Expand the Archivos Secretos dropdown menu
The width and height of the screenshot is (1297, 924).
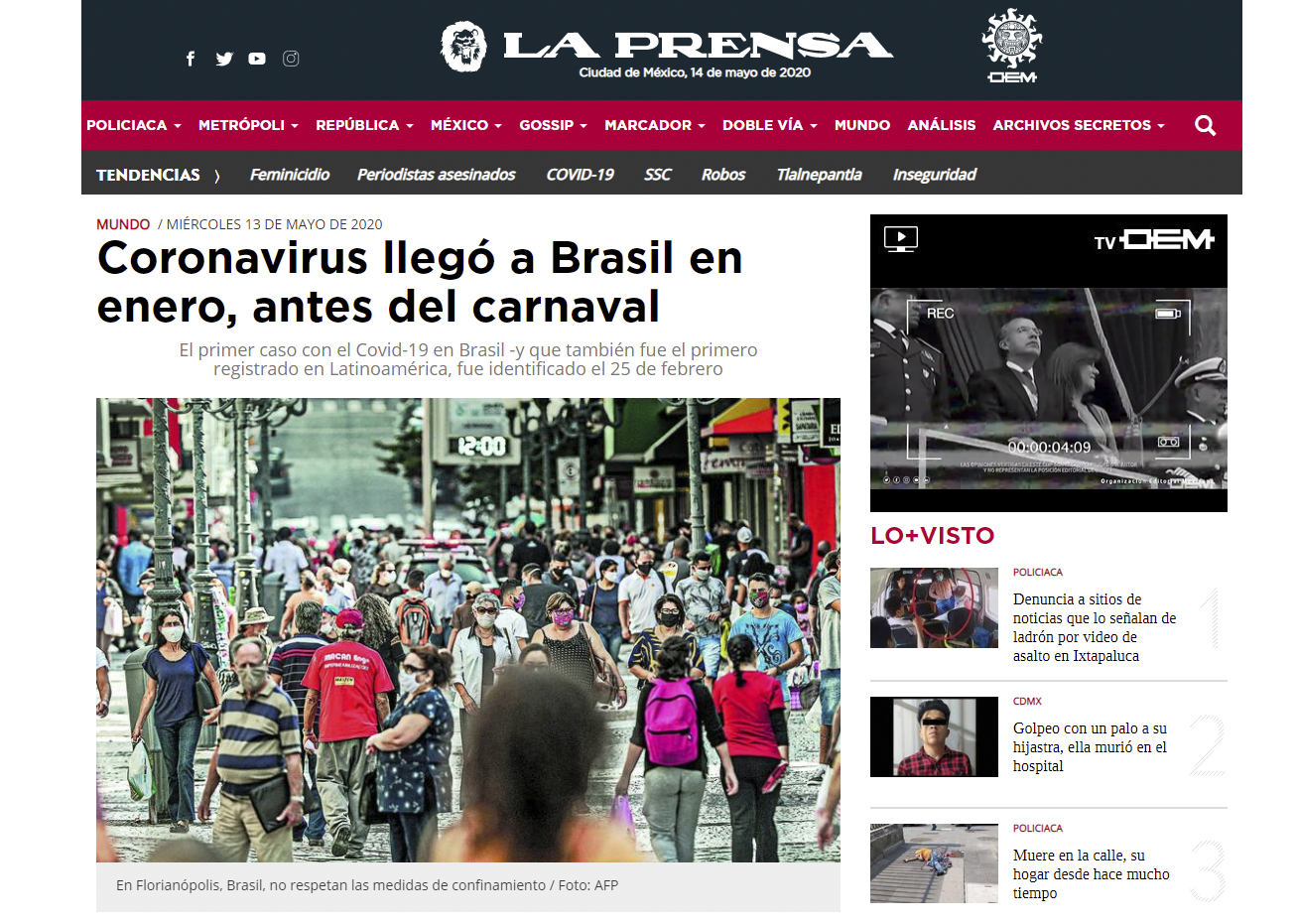(1079, 125)
